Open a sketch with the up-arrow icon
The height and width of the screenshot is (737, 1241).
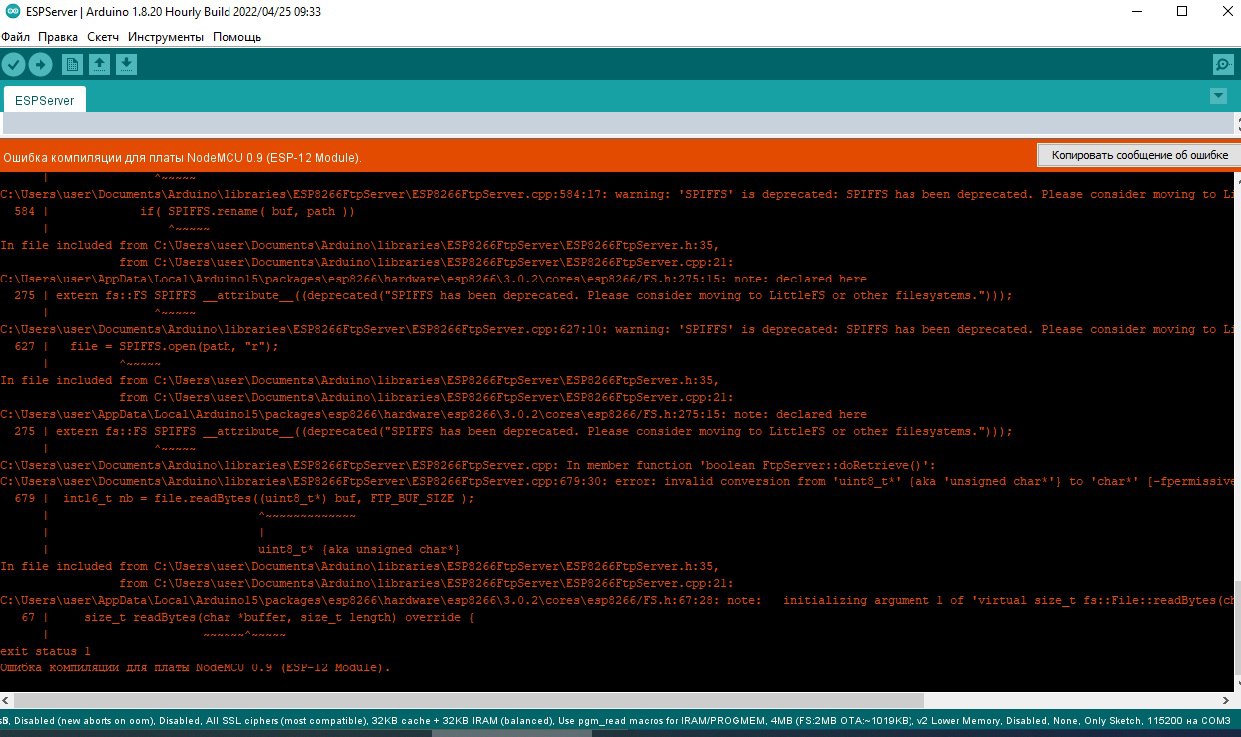click(99, 65)
